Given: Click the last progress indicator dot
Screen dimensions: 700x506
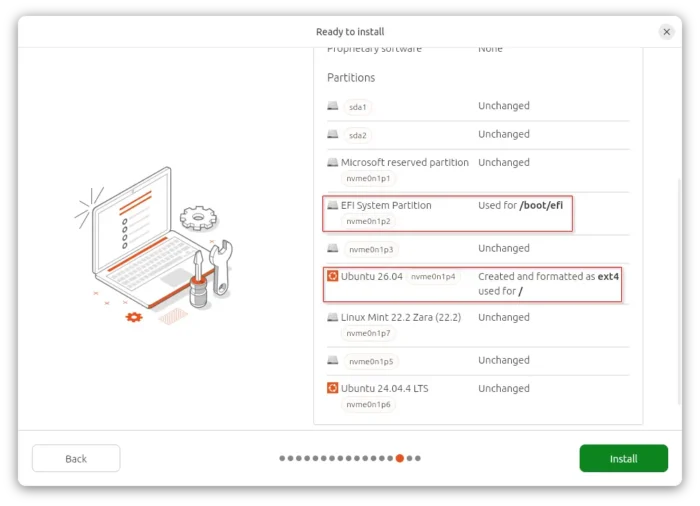Looking at the screenshot, I should tap(417, 458).
